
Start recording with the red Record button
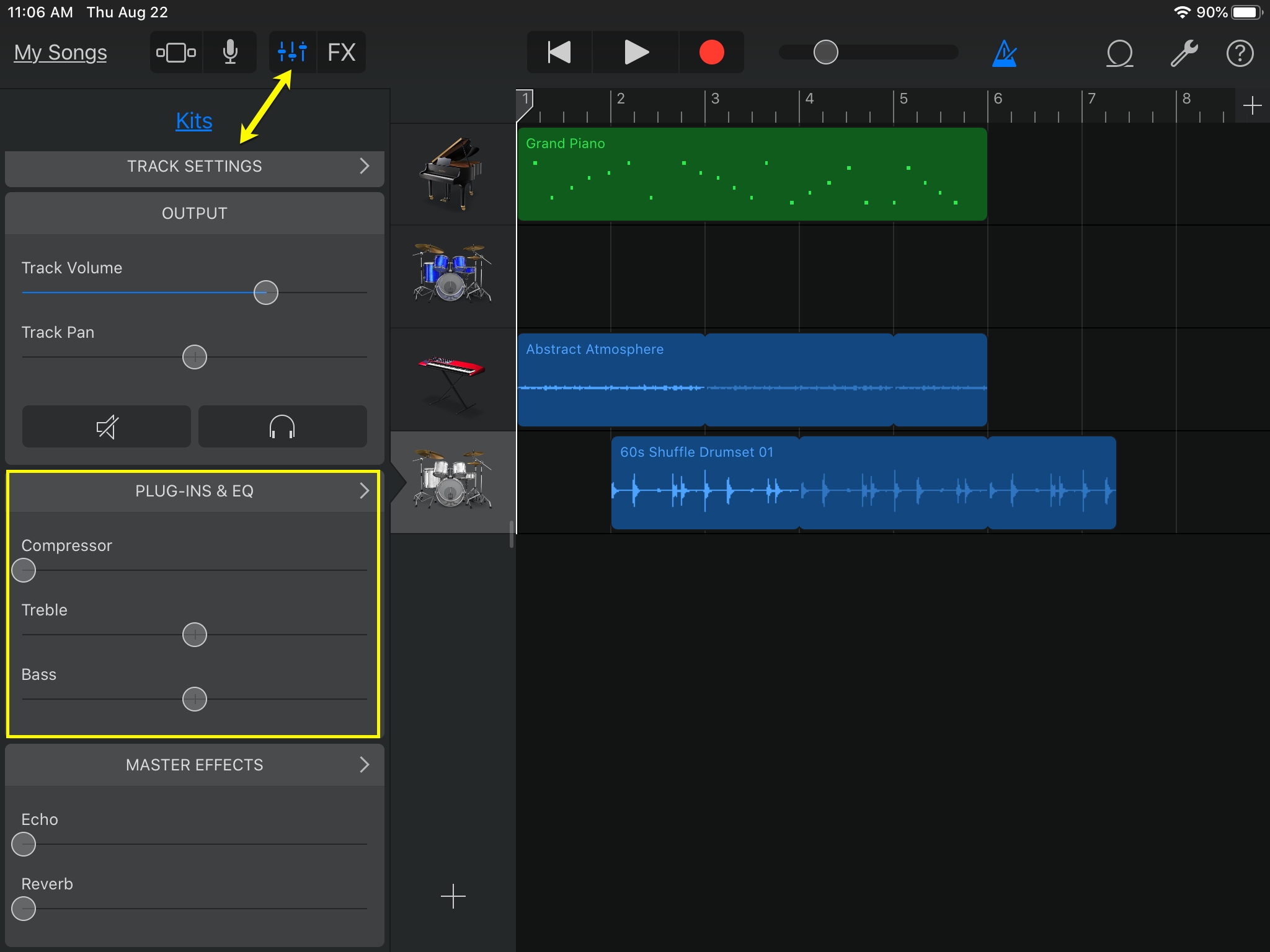pos(711,53)
